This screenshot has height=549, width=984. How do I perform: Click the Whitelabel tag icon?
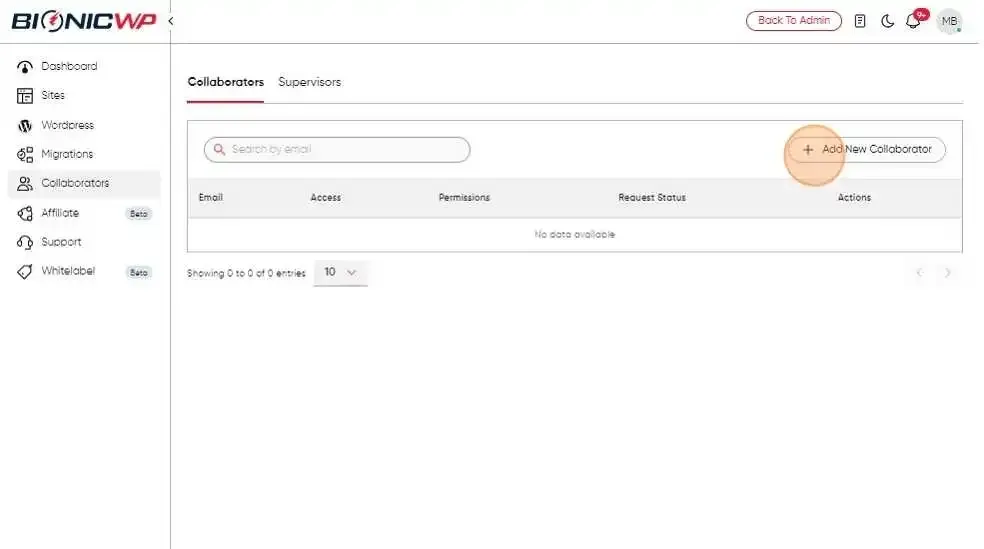click(x=24, y=271)
